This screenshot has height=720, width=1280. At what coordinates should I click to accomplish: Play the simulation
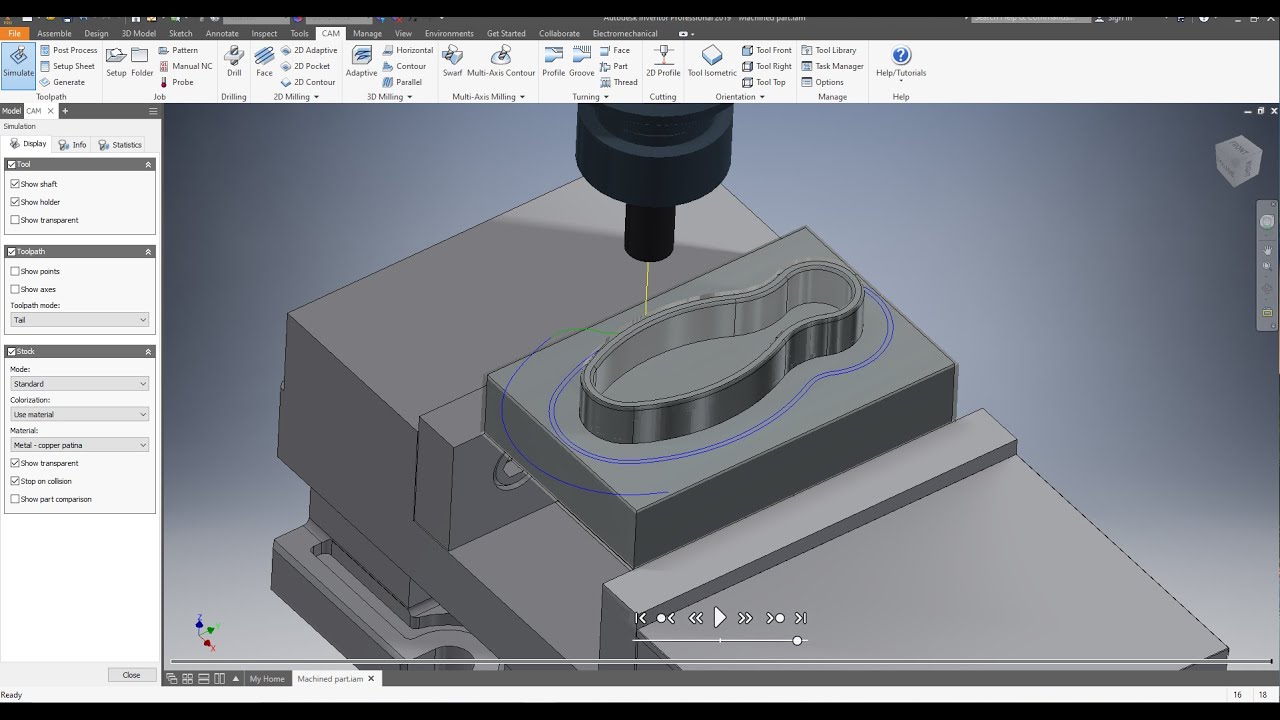click(719, 618)
